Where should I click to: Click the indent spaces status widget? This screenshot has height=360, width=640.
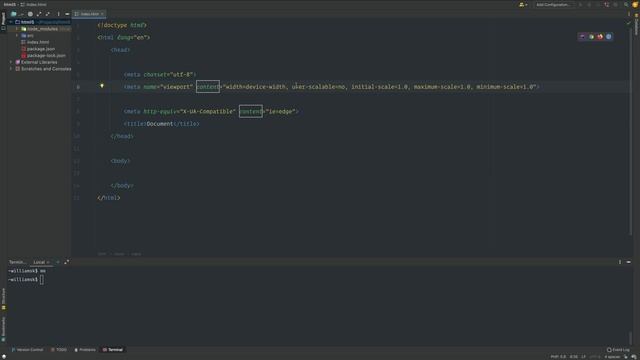click(x=612, y=357)
